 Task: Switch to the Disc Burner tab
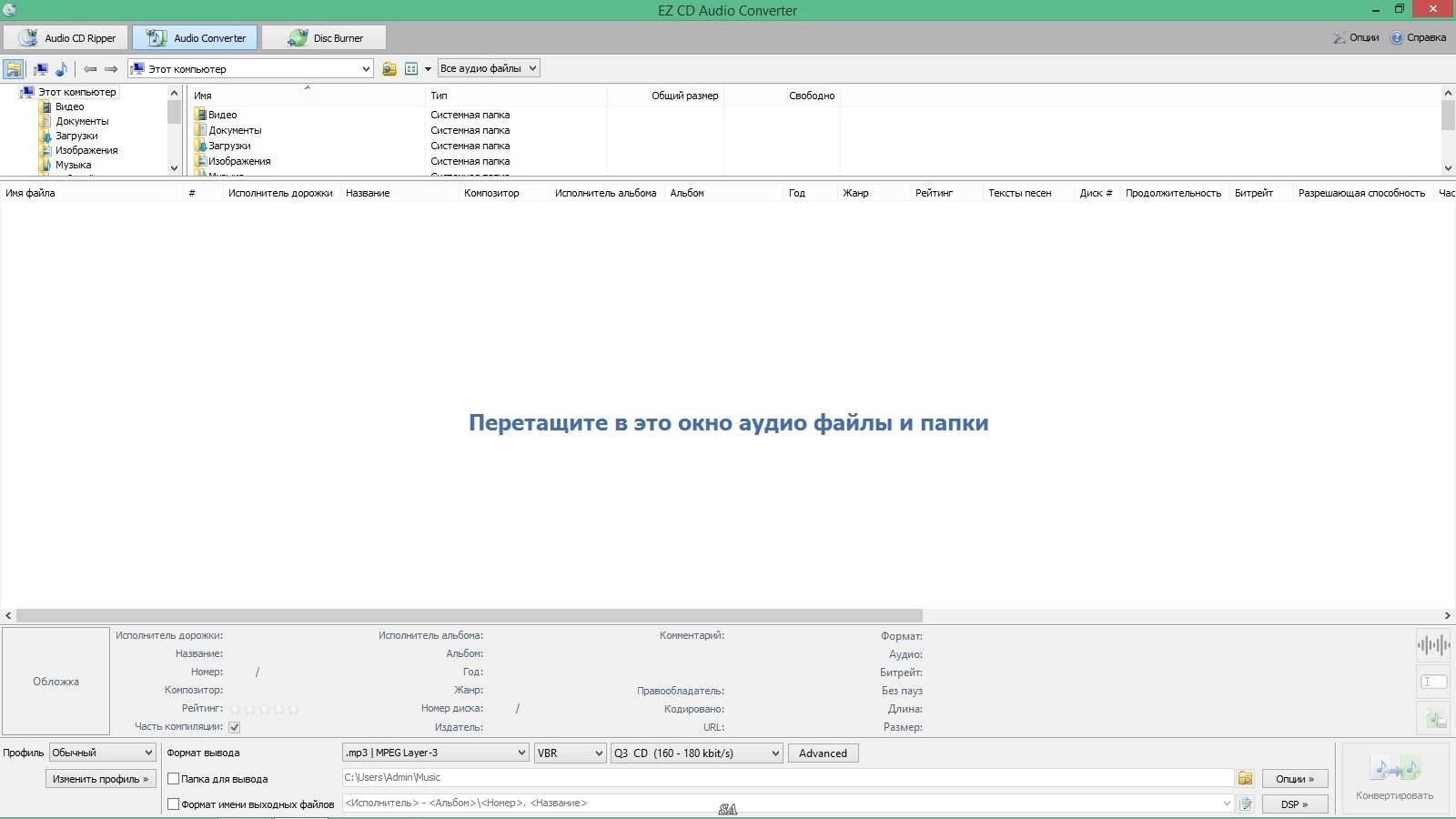(324, 37)
